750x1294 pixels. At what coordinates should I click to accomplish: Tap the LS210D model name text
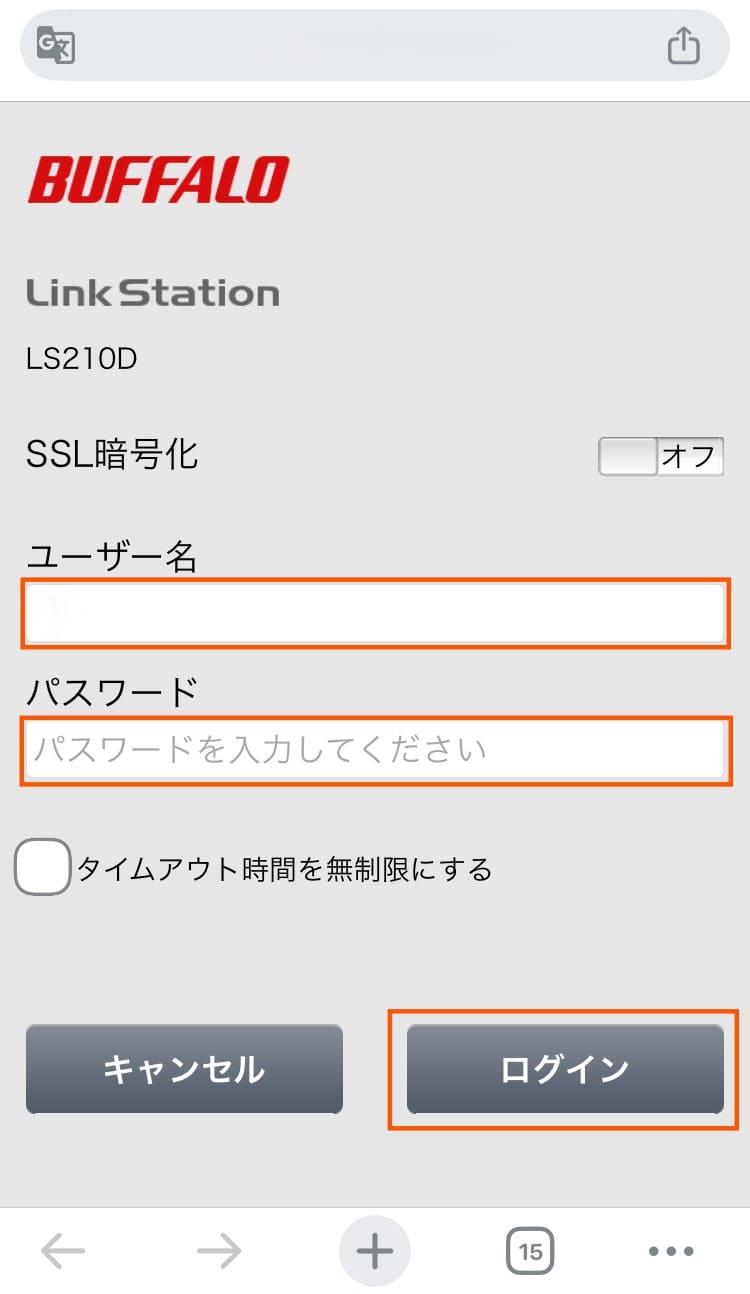coord(81,358)
